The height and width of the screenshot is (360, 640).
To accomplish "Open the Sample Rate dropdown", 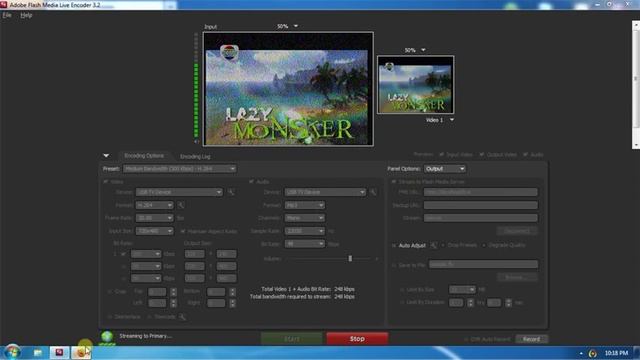I will click(x=304, y=231).
